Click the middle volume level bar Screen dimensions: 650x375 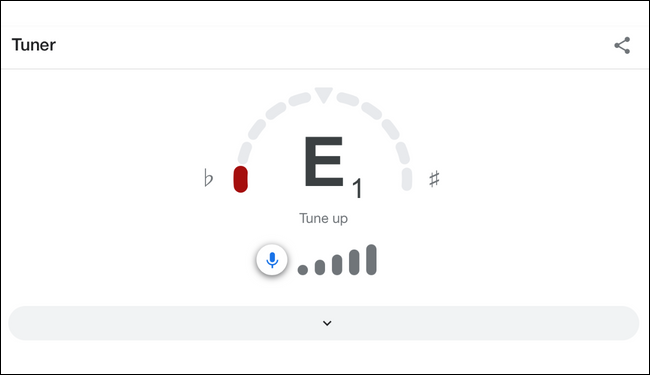click(x=337, y=265)
